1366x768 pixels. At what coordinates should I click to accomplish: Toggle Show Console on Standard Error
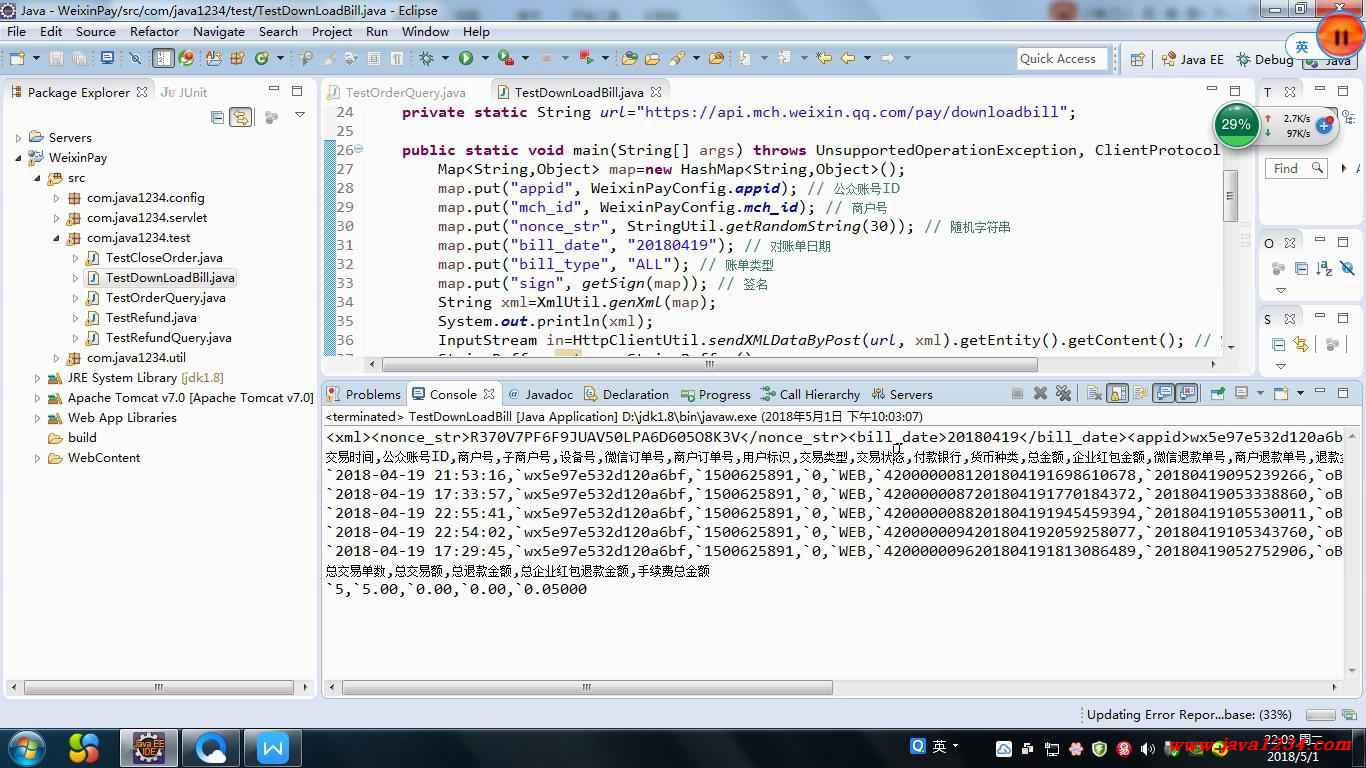click(x=1187, y=393)
